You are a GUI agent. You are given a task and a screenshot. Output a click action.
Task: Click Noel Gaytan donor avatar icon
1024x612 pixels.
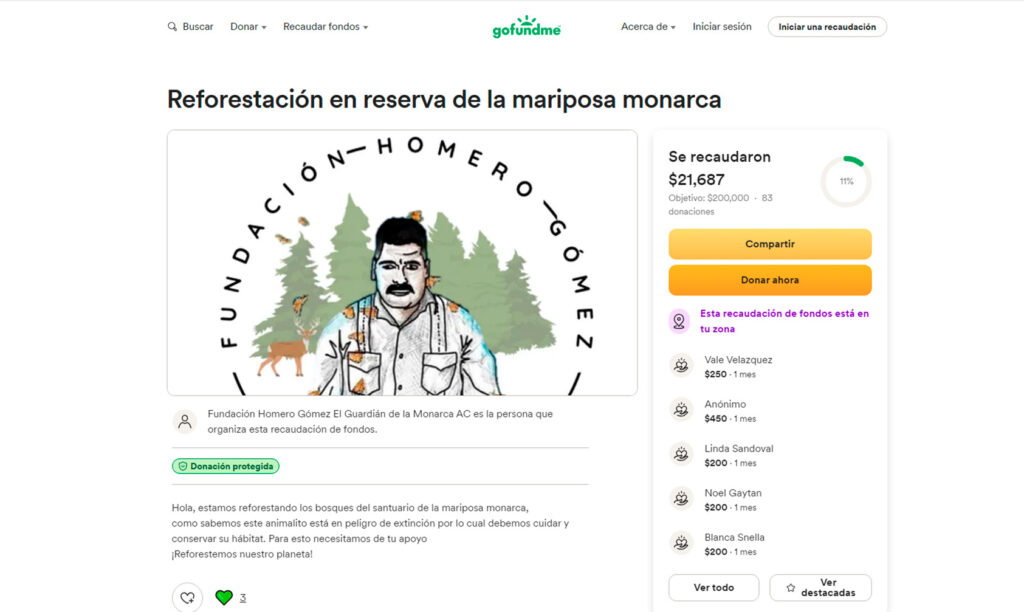tap(681, 499)
